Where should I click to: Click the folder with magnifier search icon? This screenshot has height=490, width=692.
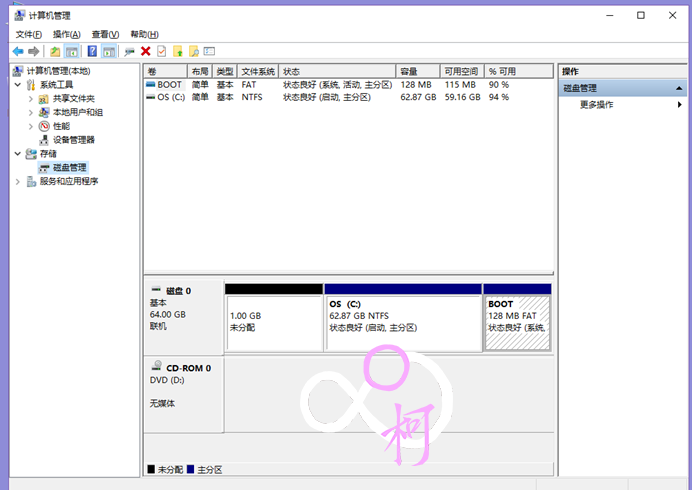coord(194,52)
